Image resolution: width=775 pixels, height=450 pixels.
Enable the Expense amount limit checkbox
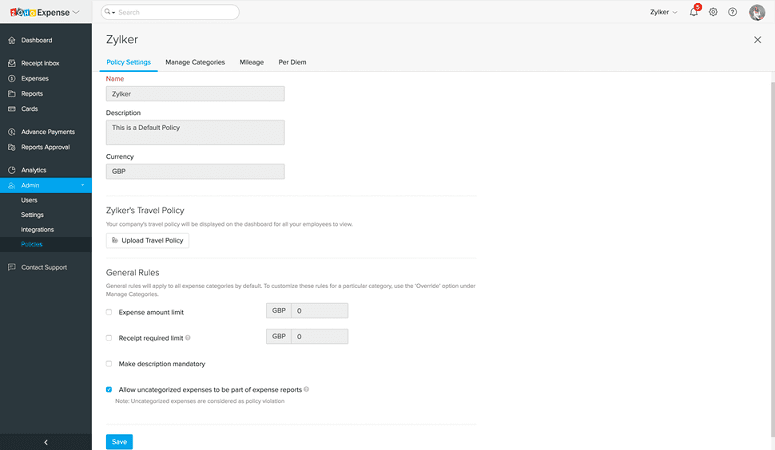(109, 312)
